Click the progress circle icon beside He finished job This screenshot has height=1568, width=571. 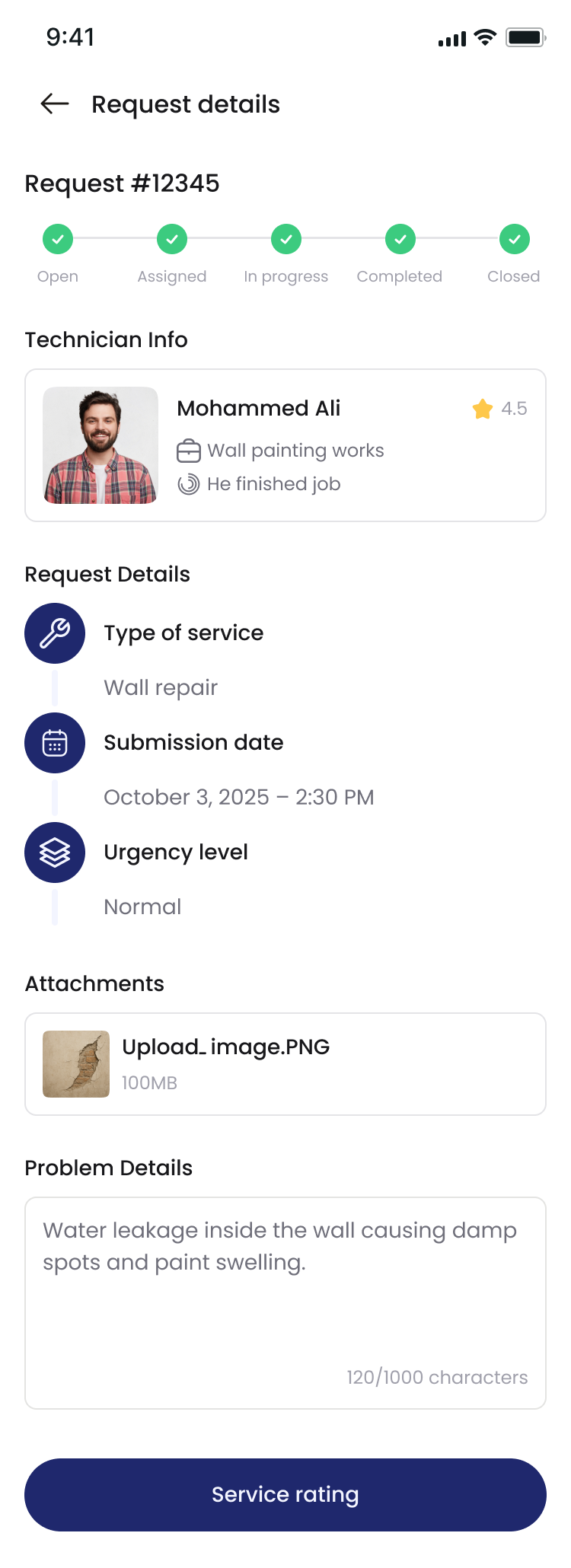189,484
